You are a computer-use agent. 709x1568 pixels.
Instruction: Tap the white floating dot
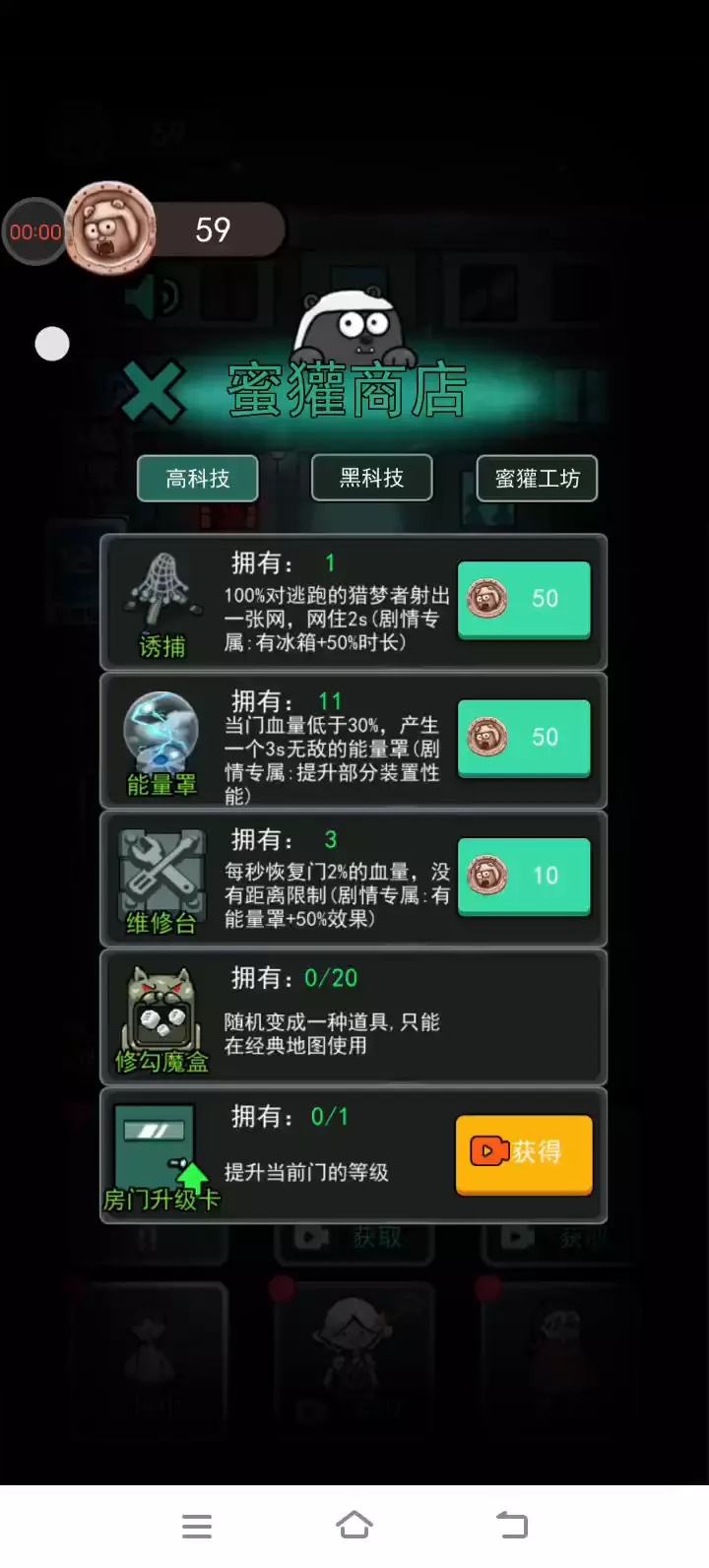pyautogui.click(x=52, y=344)
